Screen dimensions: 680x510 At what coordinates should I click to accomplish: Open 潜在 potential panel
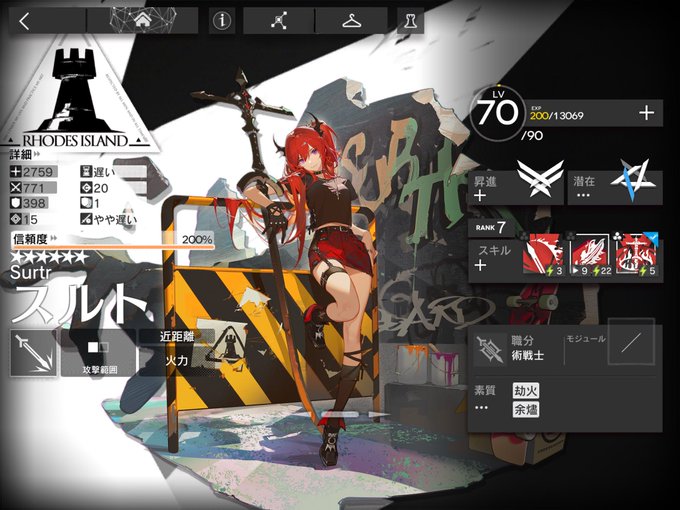point(615,187)
